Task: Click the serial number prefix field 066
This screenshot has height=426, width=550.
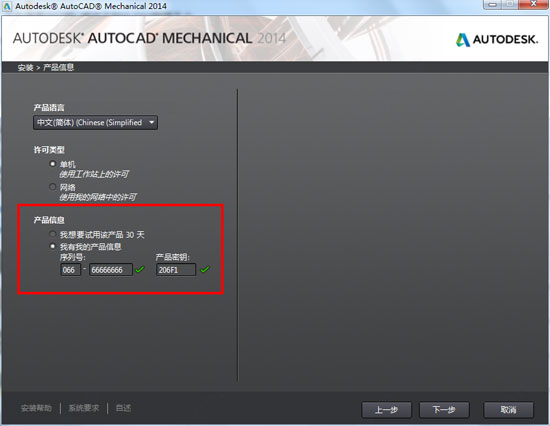Action: click(71, 270)
